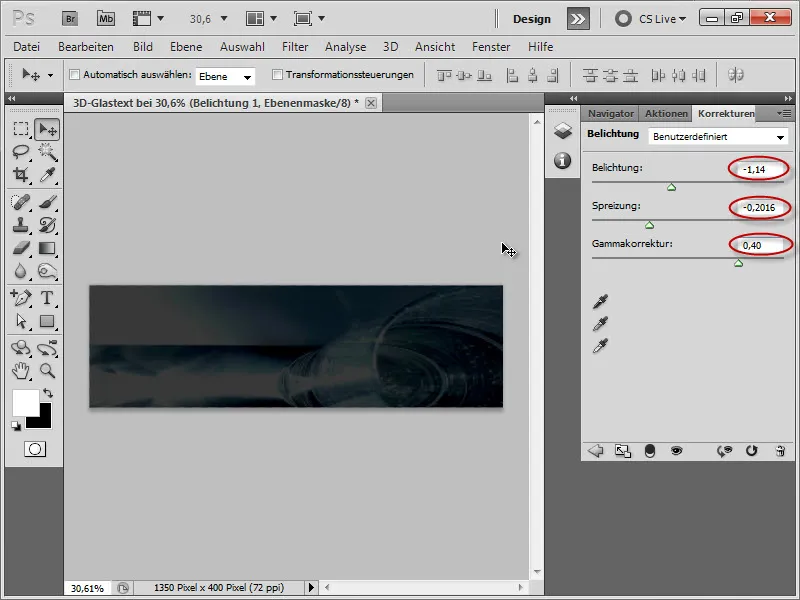The image size is (800, 600).
Task: Launch Adobe Bridge from the top bar
Action: pyautogui.click(x=70, y=19)
